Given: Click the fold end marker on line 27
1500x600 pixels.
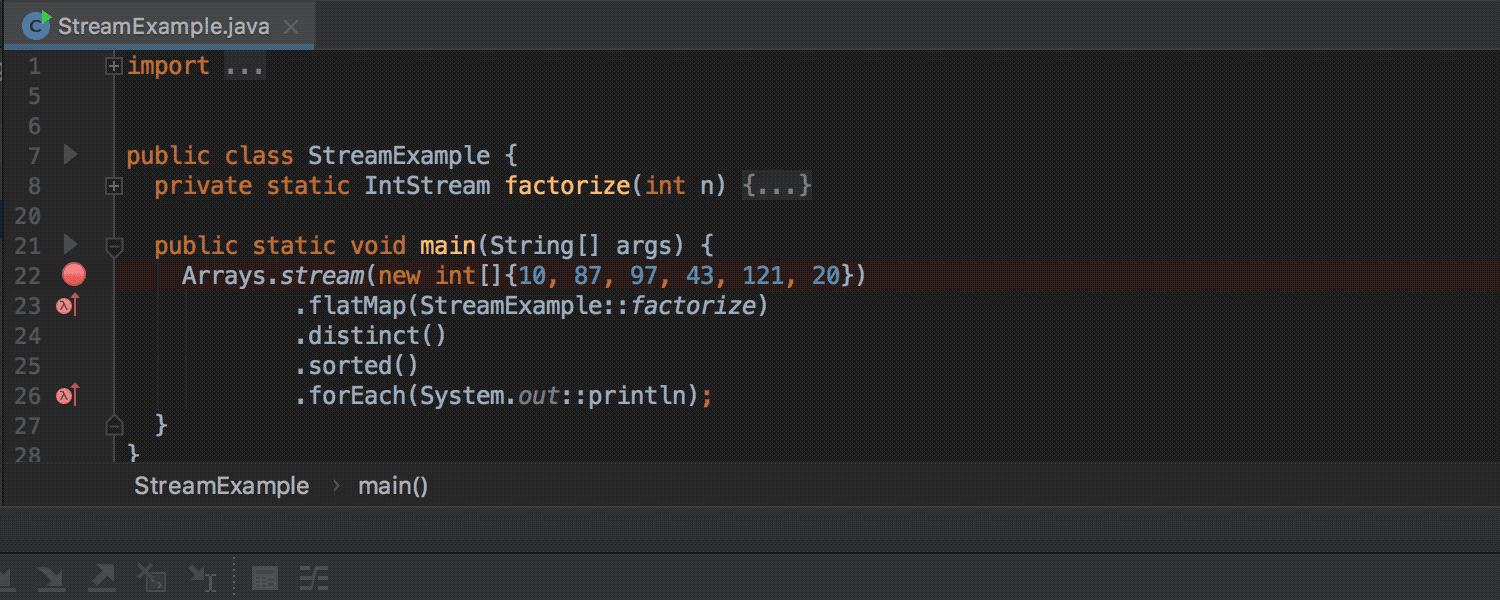Looking at the screenshot, I should coord(114,425).
